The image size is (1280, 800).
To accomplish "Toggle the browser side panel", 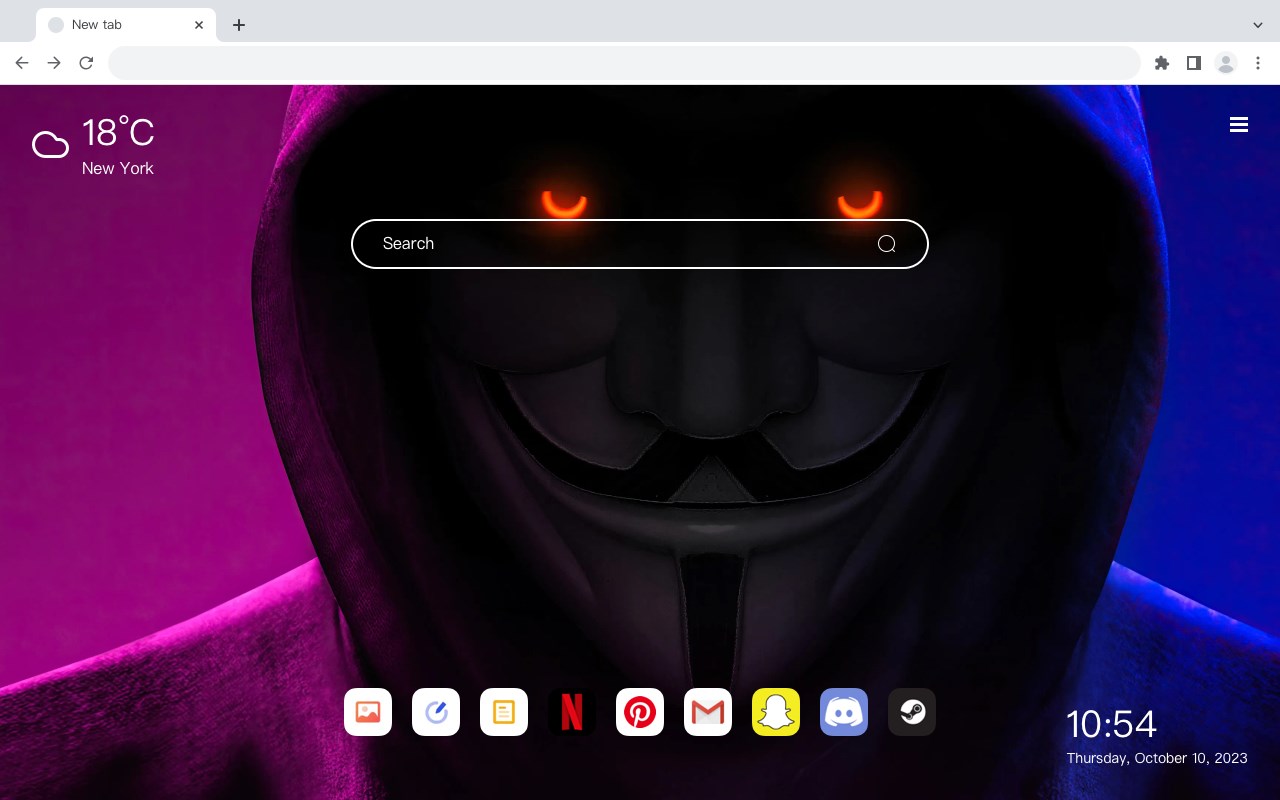I will point(1193,63).
